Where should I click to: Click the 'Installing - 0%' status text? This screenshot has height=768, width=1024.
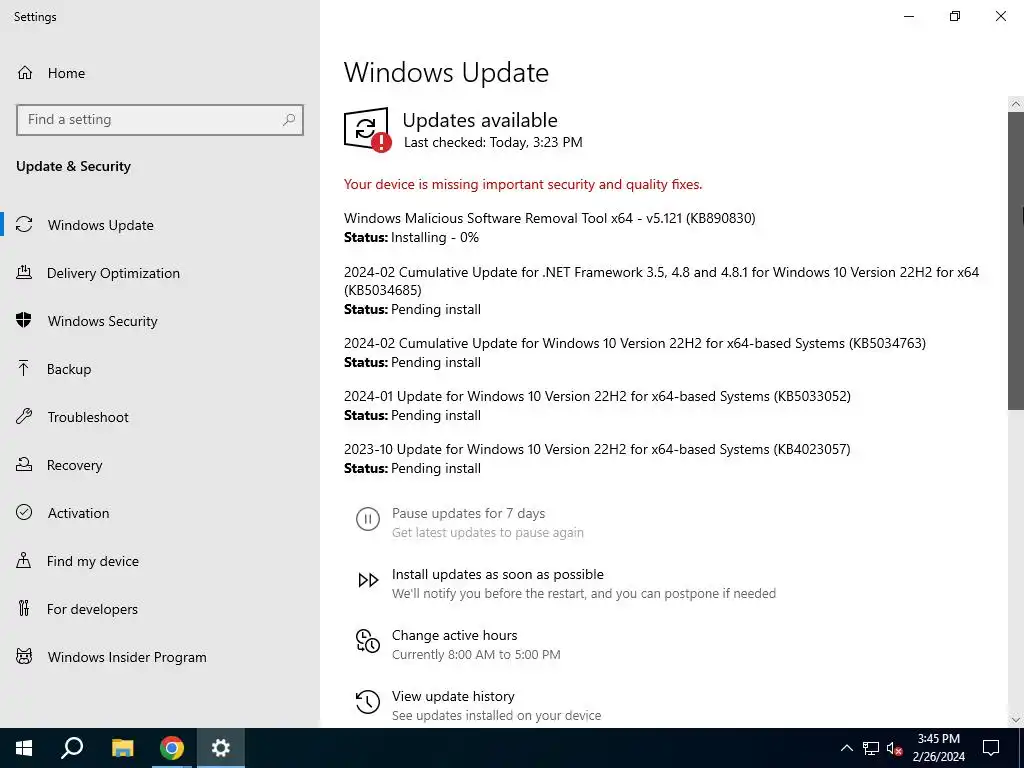[435, 237]
